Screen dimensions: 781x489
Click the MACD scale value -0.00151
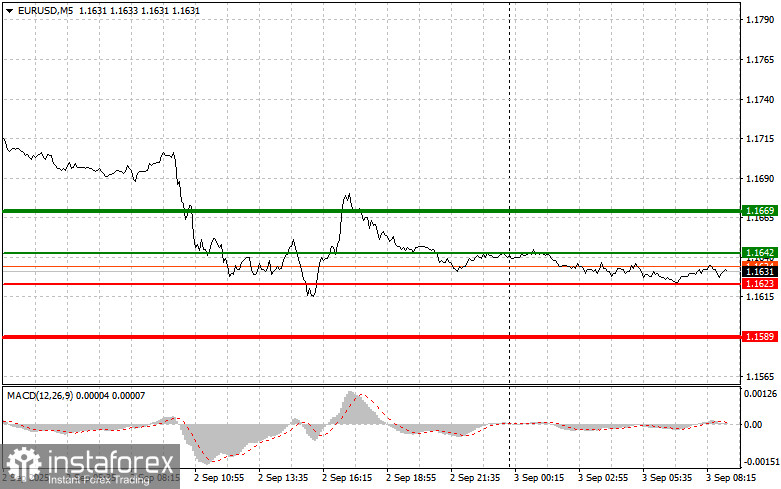[x=760, y=462]
